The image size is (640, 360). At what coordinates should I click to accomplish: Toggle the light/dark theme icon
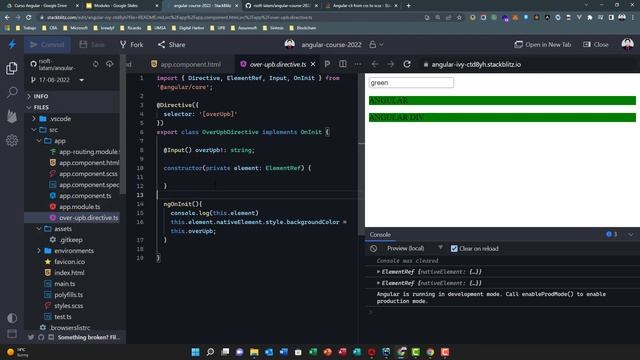point(12,318)
